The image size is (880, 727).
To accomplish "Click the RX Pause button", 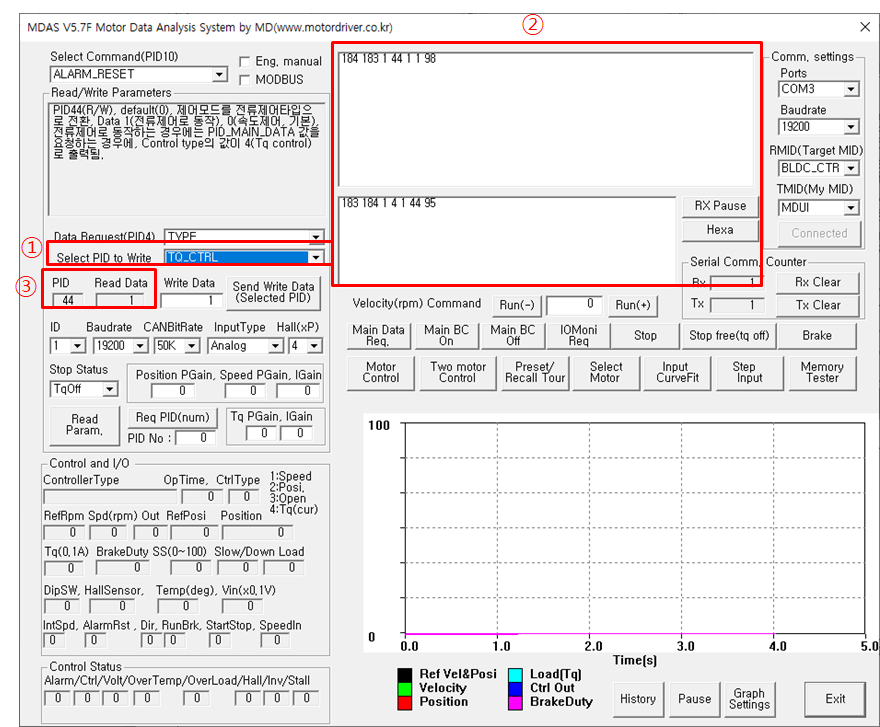I will 720,206.
